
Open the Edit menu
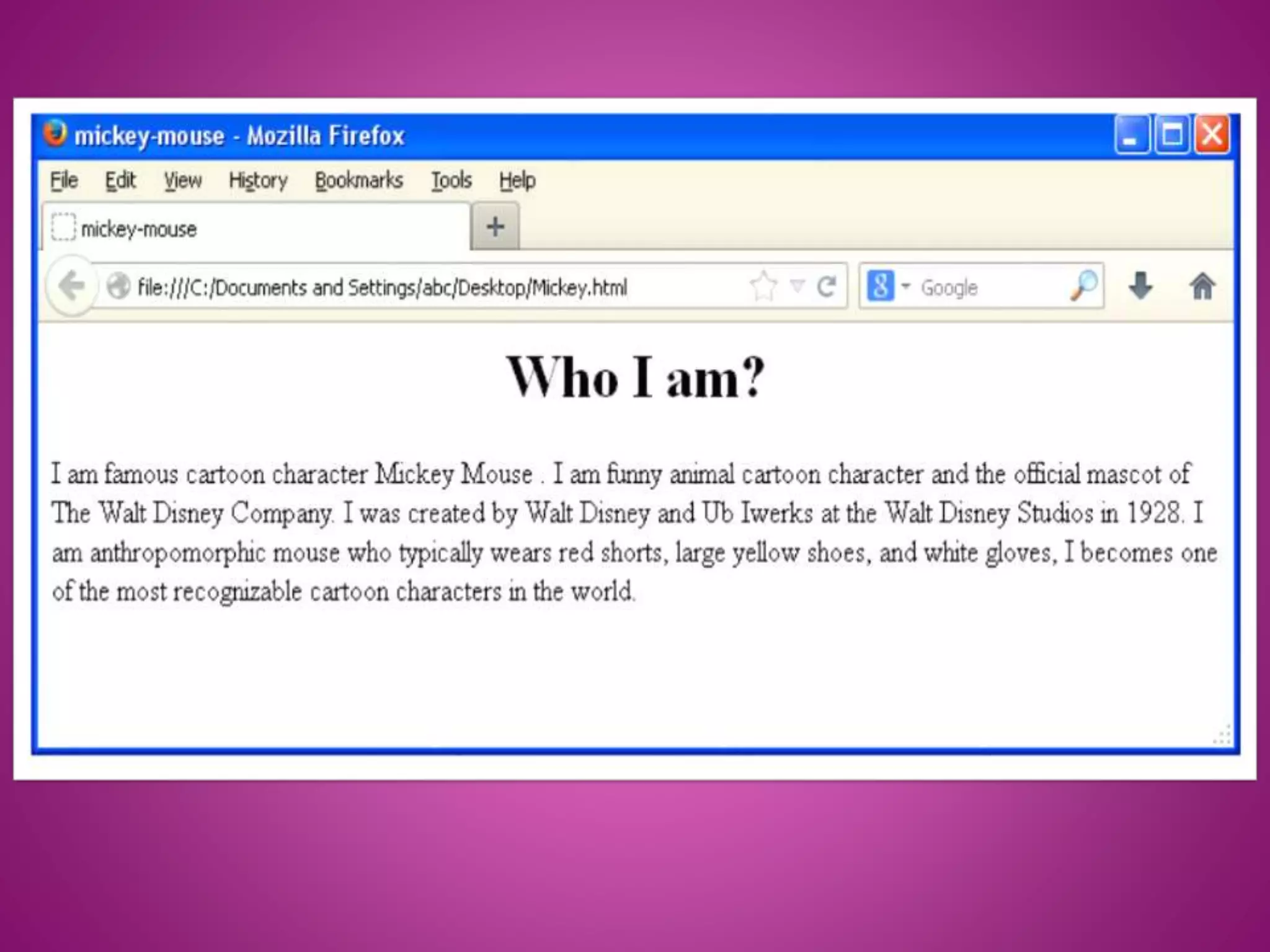pos(120,180)
